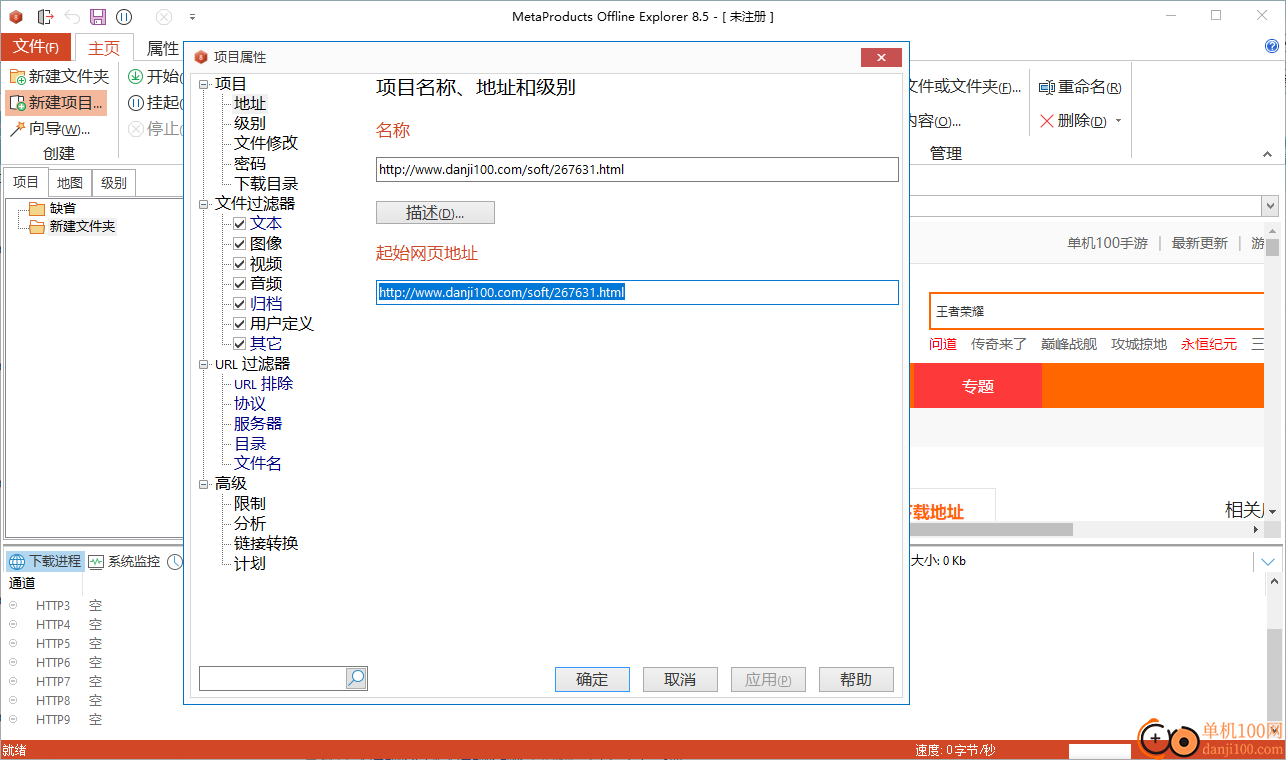Click the exit icon in quick access toolbar
This screenshot has width=1286, height=760.
[44, 17]
